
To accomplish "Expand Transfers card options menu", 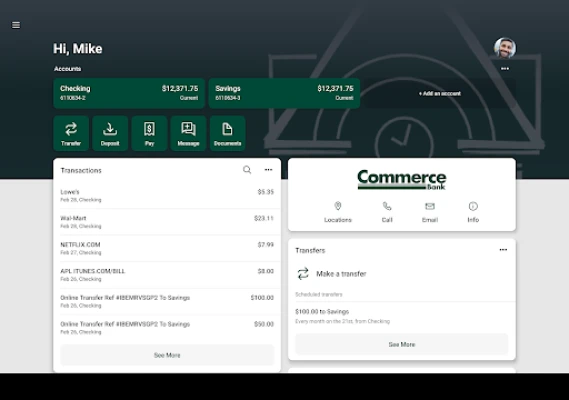I will 503,250.
